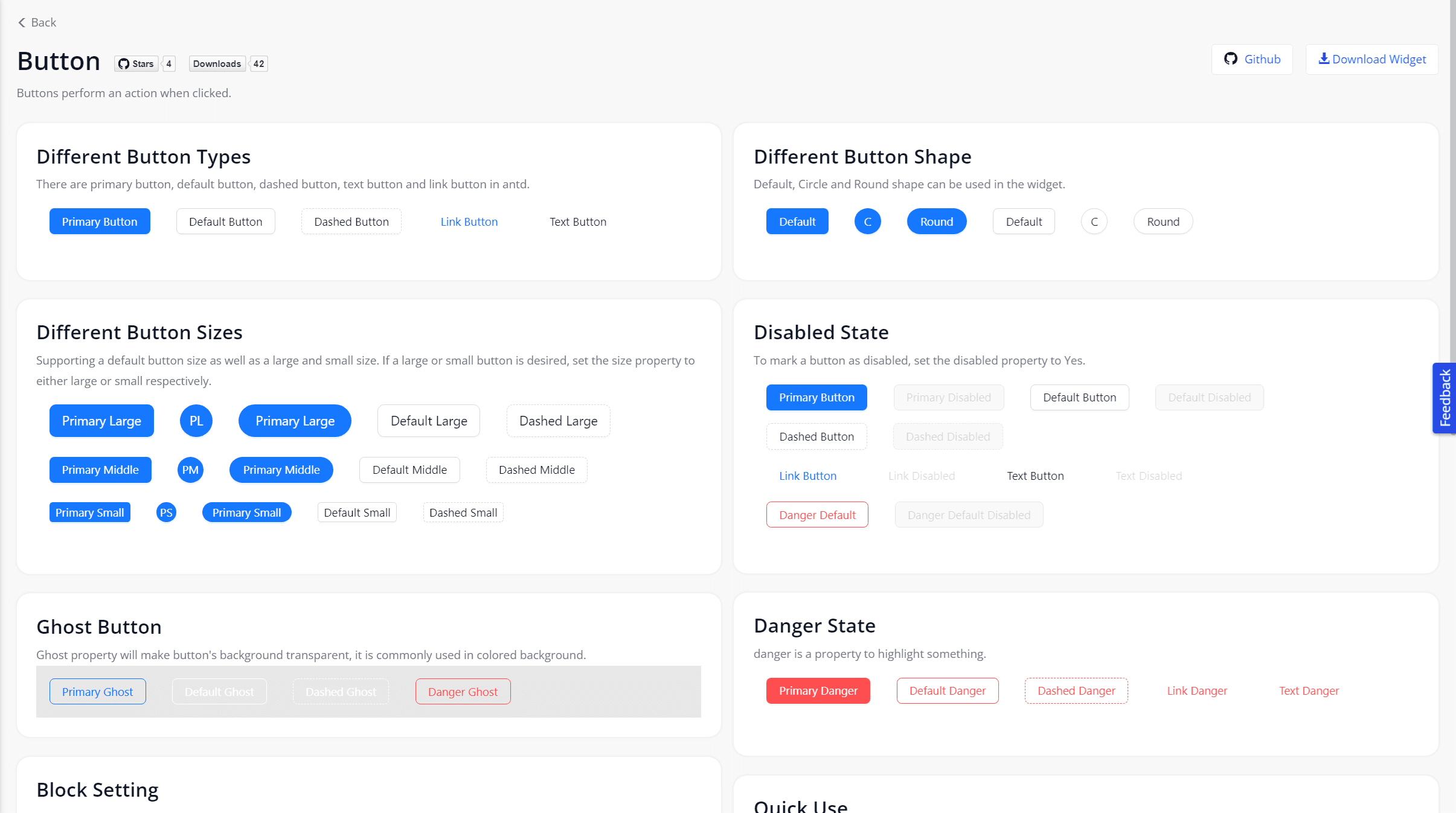
Task: Click the Dashed Danger button
Action: pyautogui.click(x=1076, y=690)
